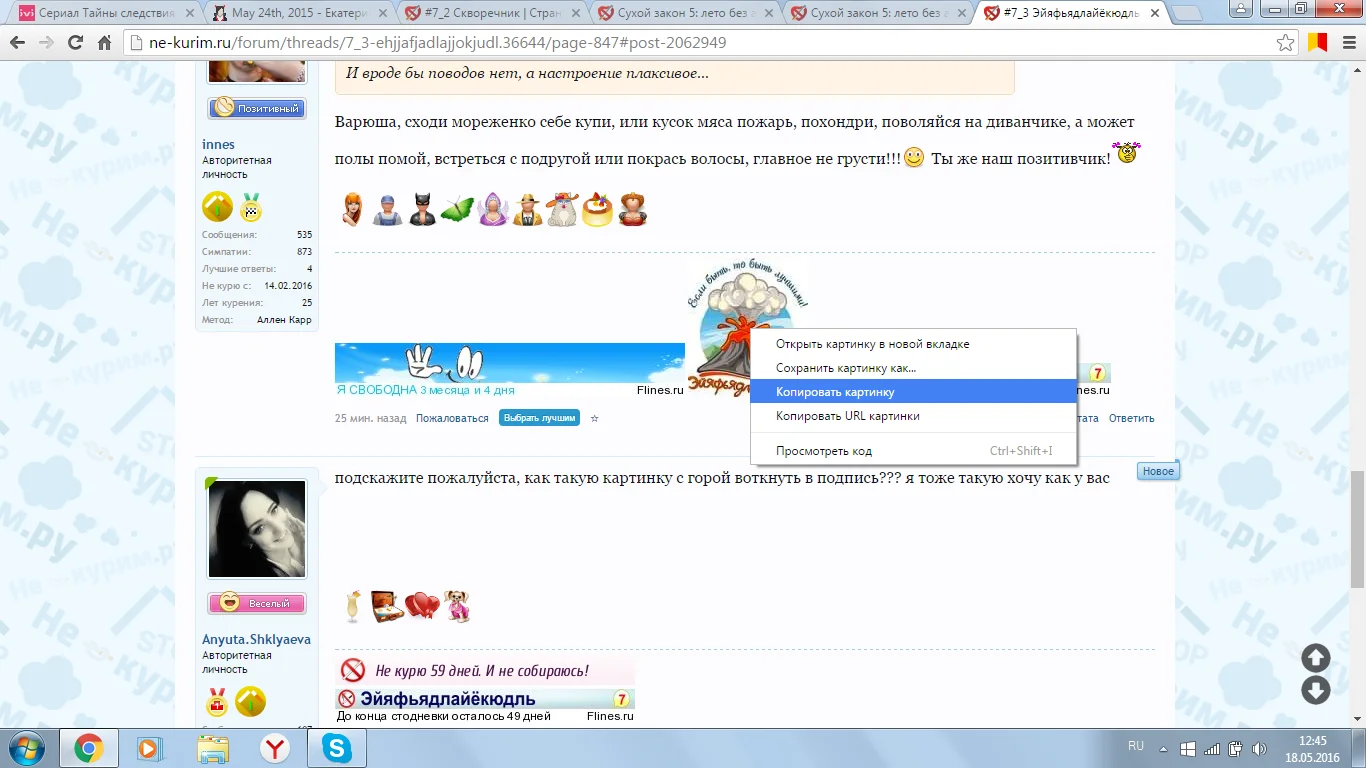Choose 'Сохранить картинку как...'
The image size is (1366, 768).
[x=913, y=368]
